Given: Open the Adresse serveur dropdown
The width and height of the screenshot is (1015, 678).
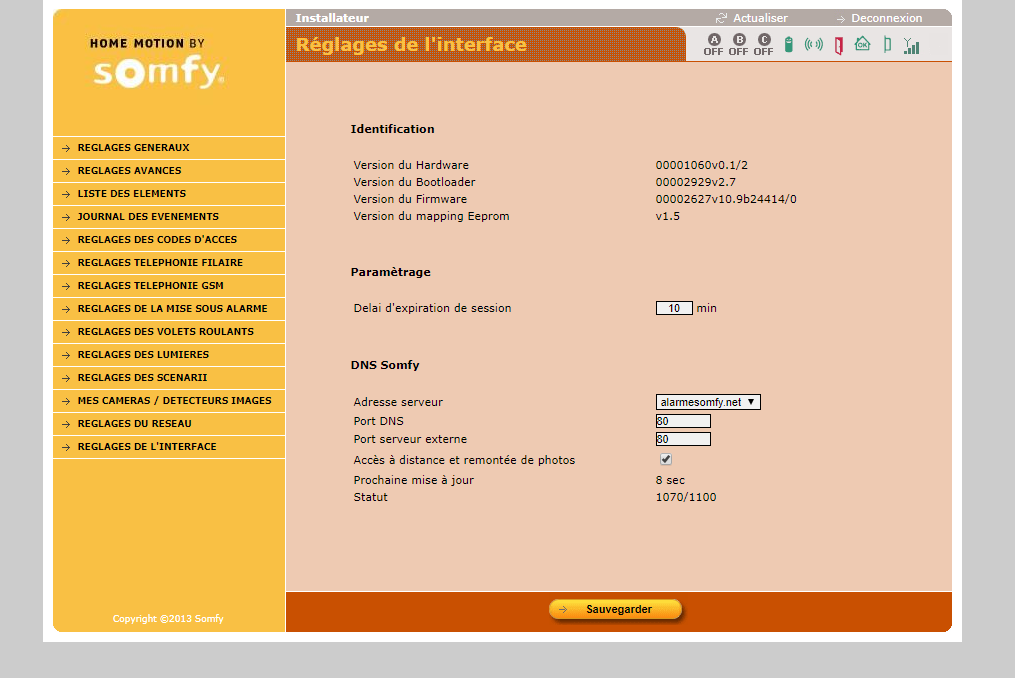Looking at the screenshot, I should [x=708, y=402].
